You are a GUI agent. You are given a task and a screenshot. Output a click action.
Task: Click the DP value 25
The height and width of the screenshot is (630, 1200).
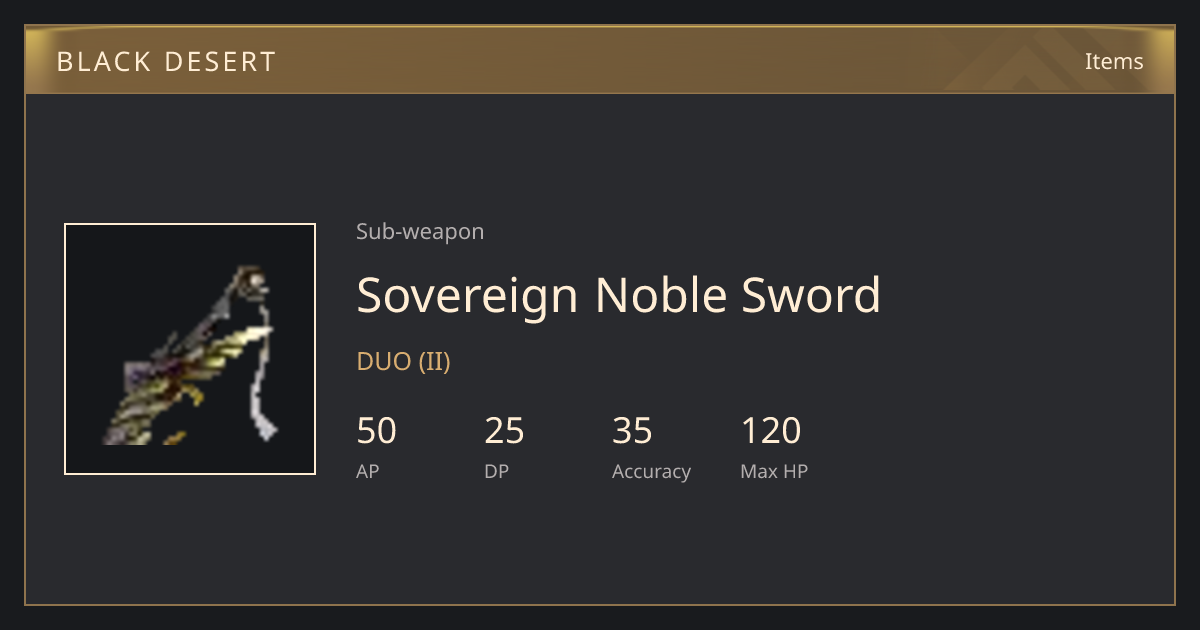point(504,431)
